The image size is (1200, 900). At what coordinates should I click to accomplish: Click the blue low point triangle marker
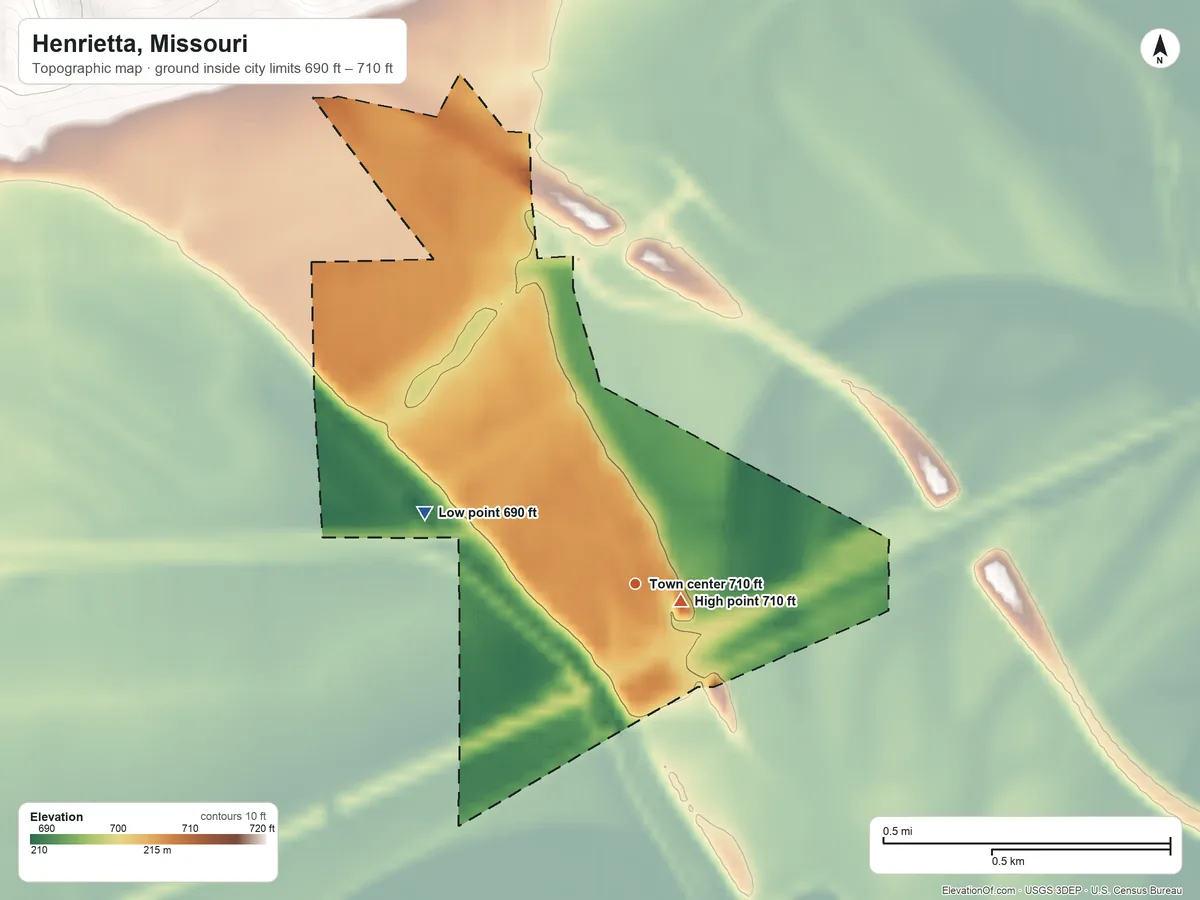pos(424,513)
